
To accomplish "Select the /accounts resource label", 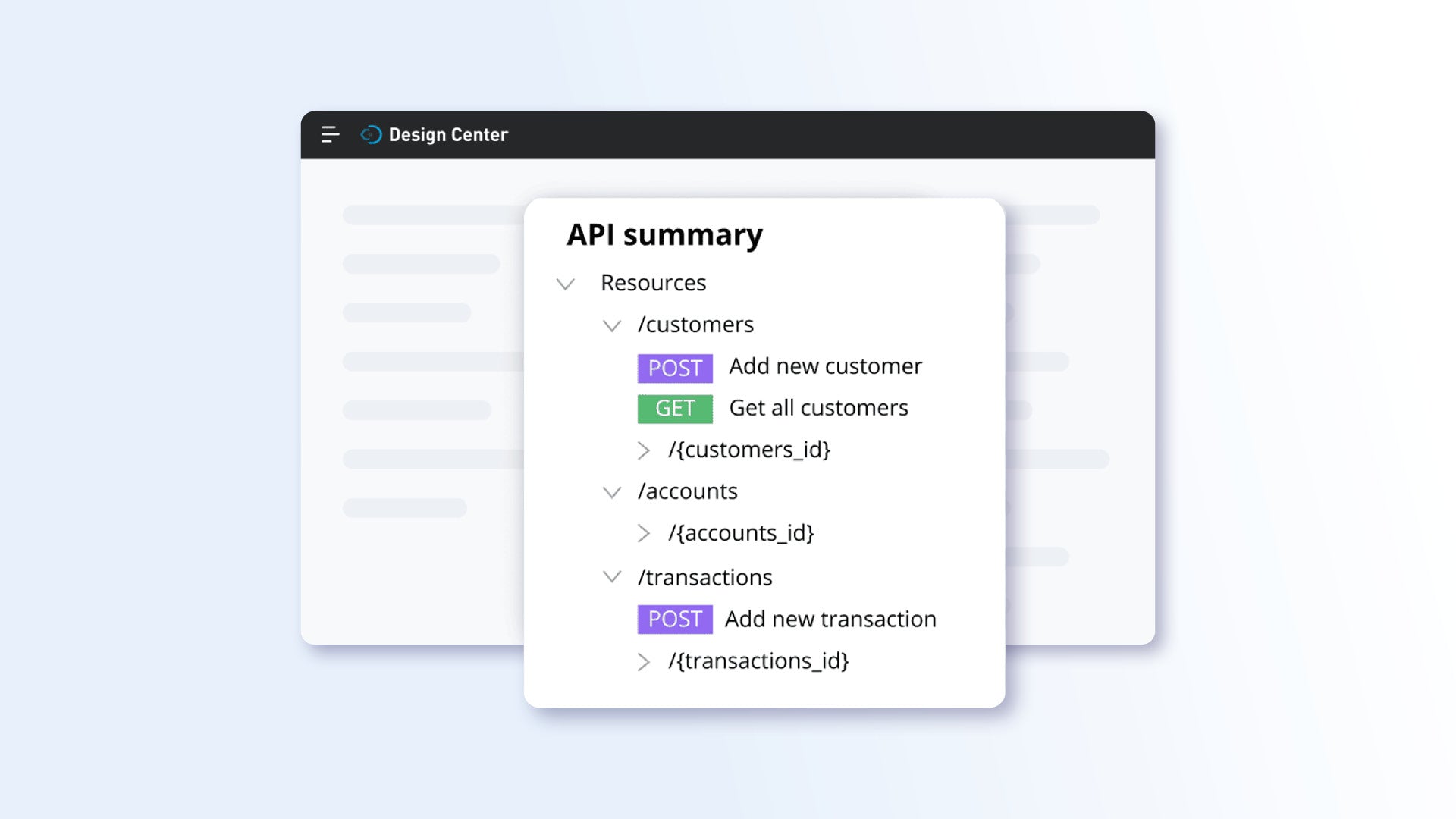I will click(687, 491).
